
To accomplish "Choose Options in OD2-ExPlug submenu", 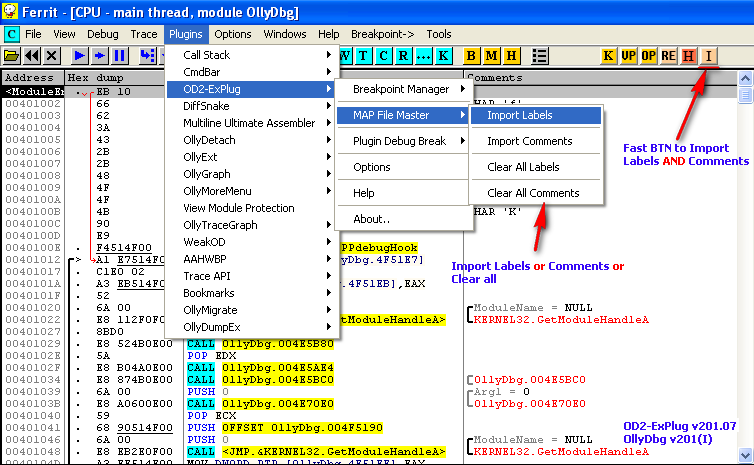I will (x=403, y=167).
